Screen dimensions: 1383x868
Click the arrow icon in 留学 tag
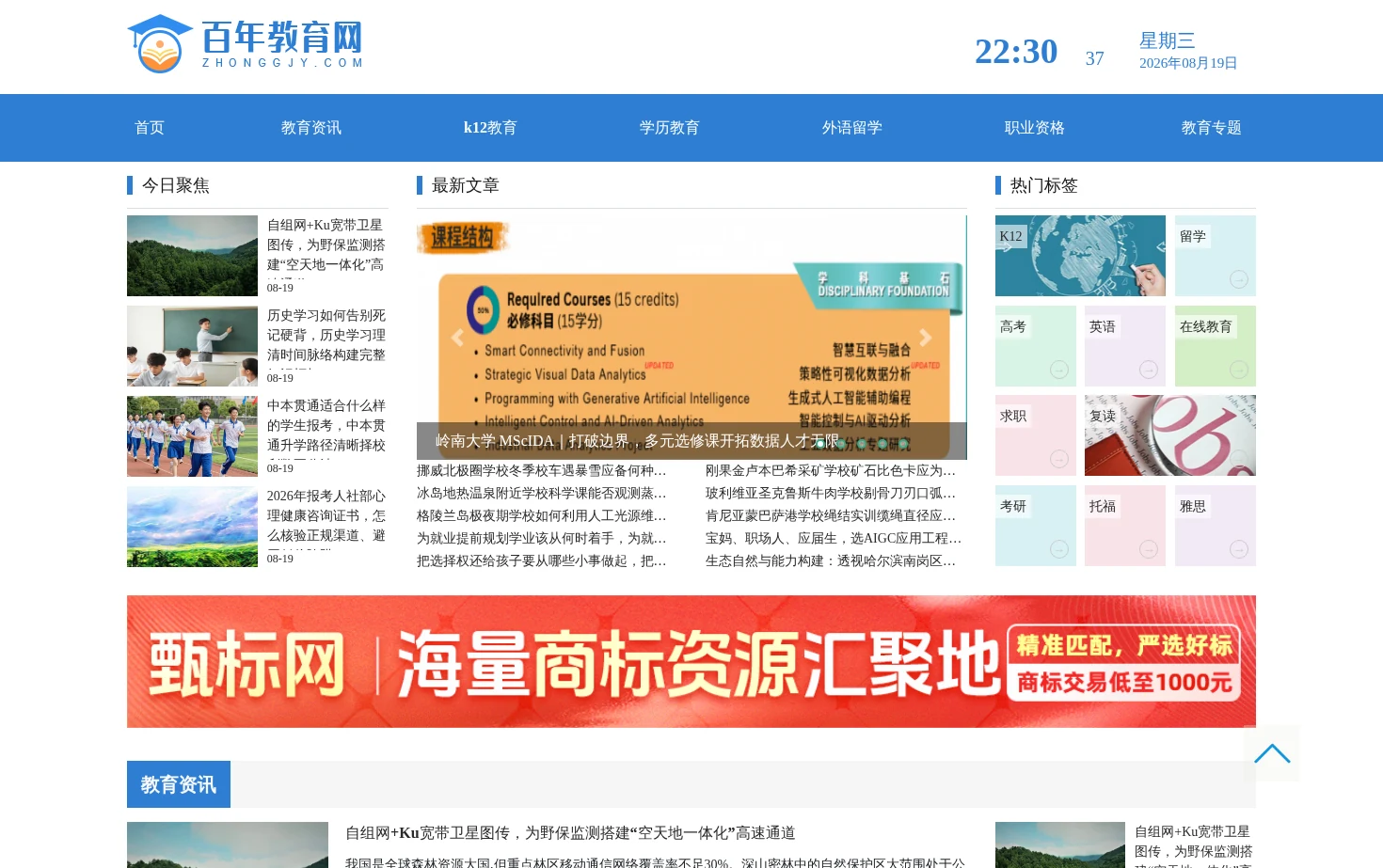(1239, 279)
